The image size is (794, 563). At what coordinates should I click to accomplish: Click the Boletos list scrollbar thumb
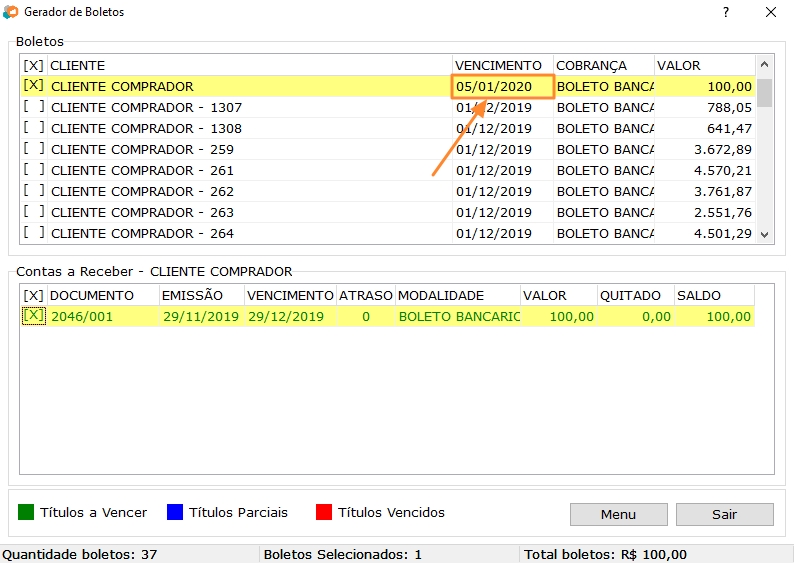click(x=765, y=93)
